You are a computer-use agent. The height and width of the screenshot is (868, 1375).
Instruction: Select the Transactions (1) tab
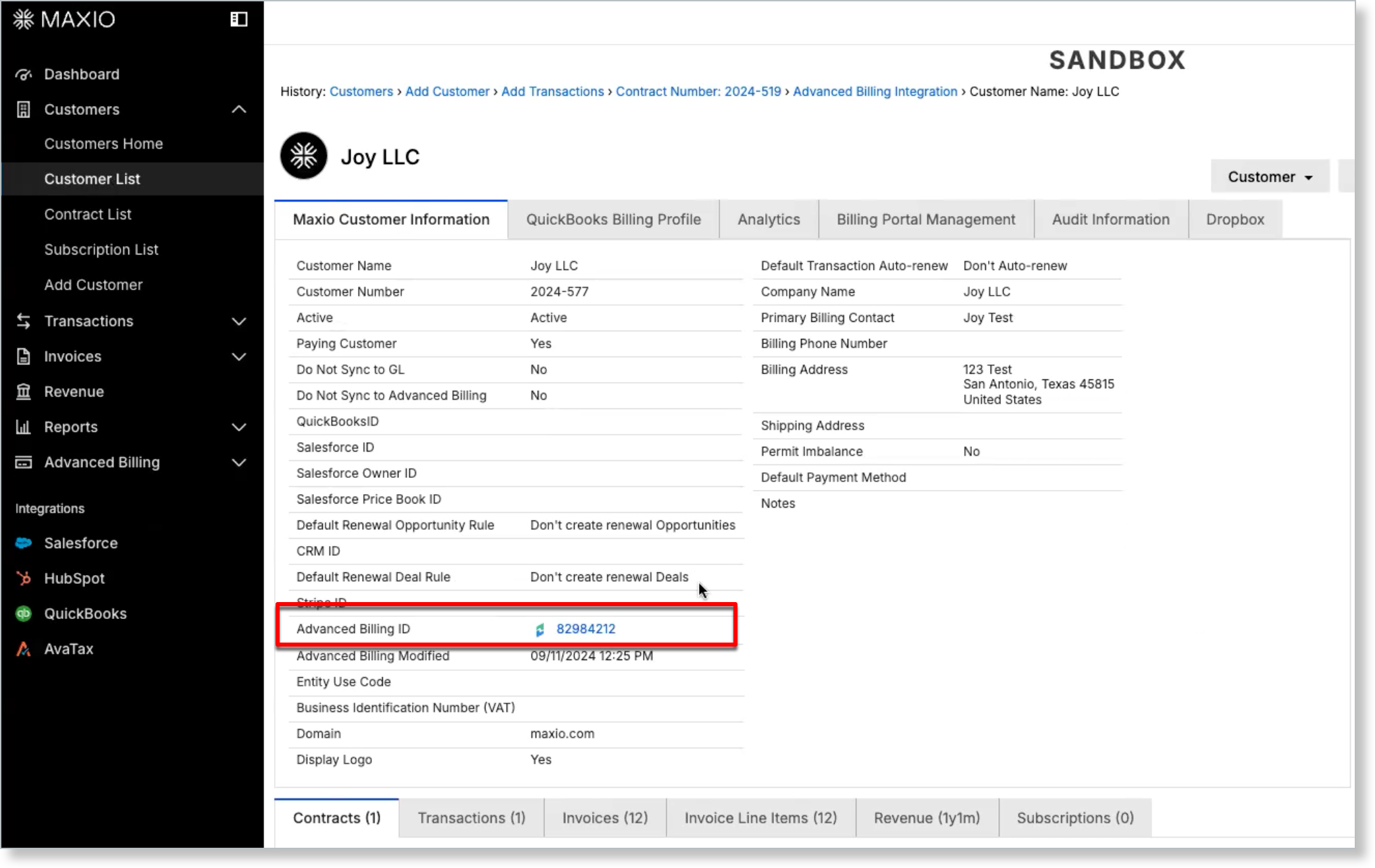471,818
